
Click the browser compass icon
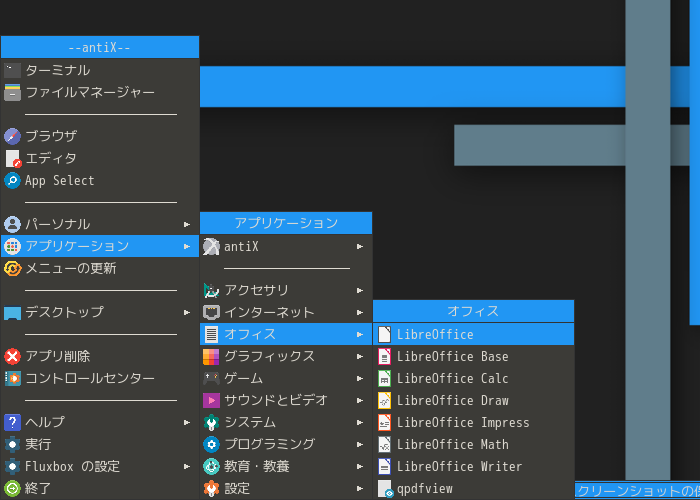point(12,136)
